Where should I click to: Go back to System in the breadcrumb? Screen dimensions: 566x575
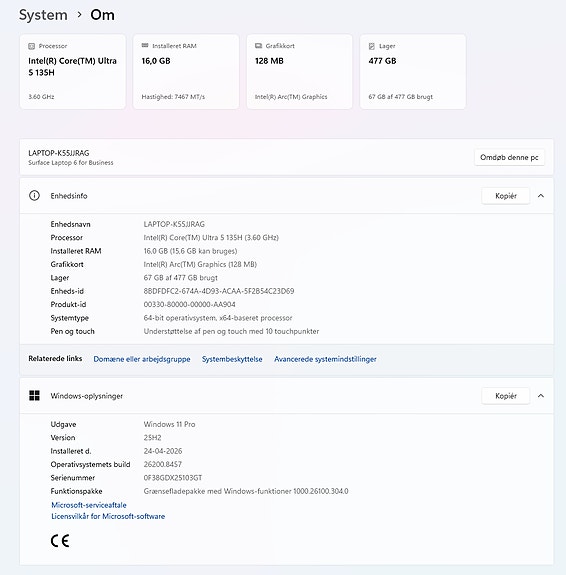pos(43,15)
